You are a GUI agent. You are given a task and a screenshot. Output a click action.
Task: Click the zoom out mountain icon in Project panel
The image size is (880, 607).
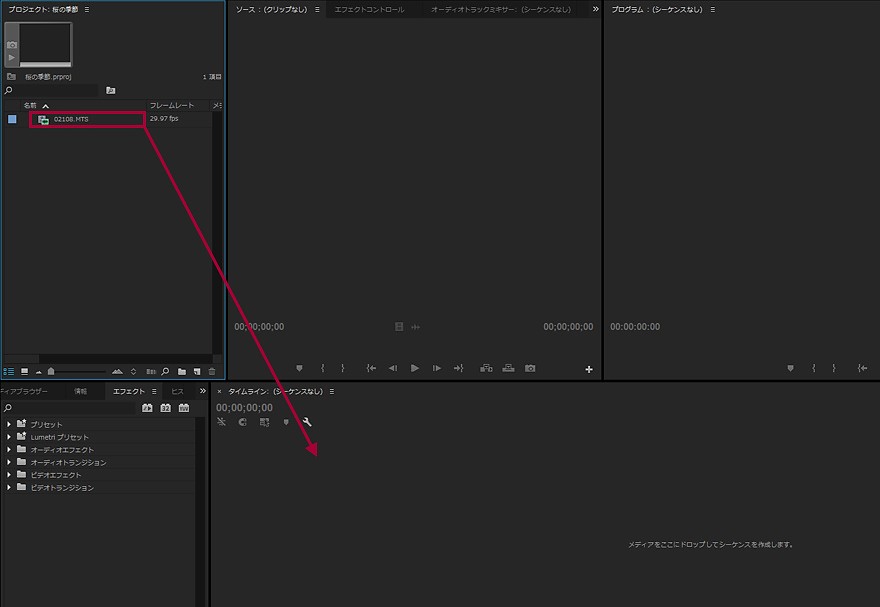[39, 372]
